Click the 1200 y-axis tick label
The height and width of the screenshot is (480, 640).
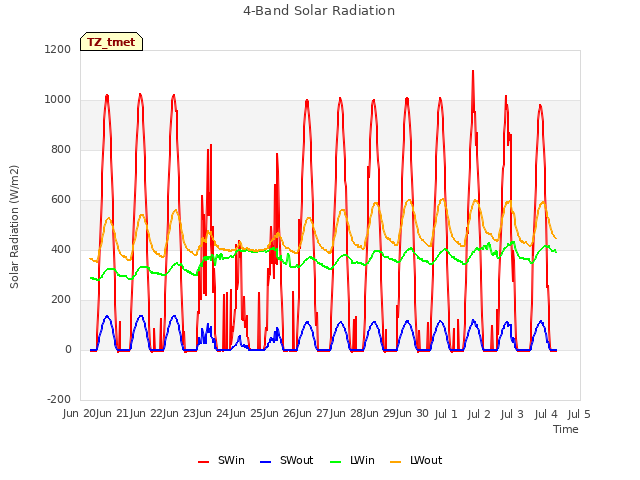pos(58,49)
